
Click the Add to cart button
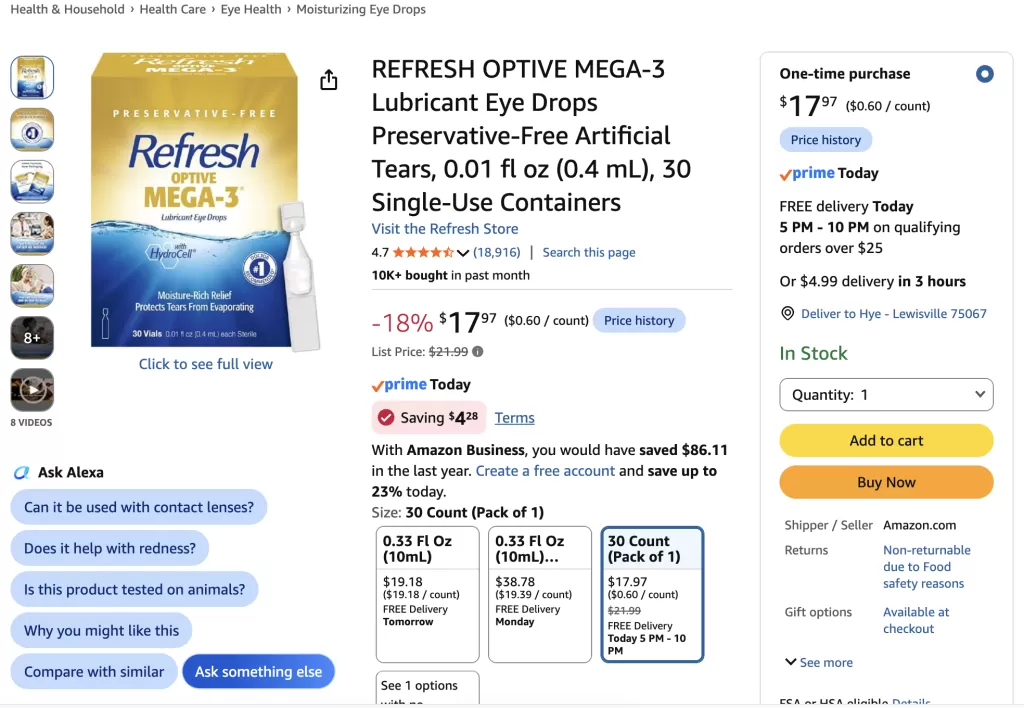coord(886,440)
